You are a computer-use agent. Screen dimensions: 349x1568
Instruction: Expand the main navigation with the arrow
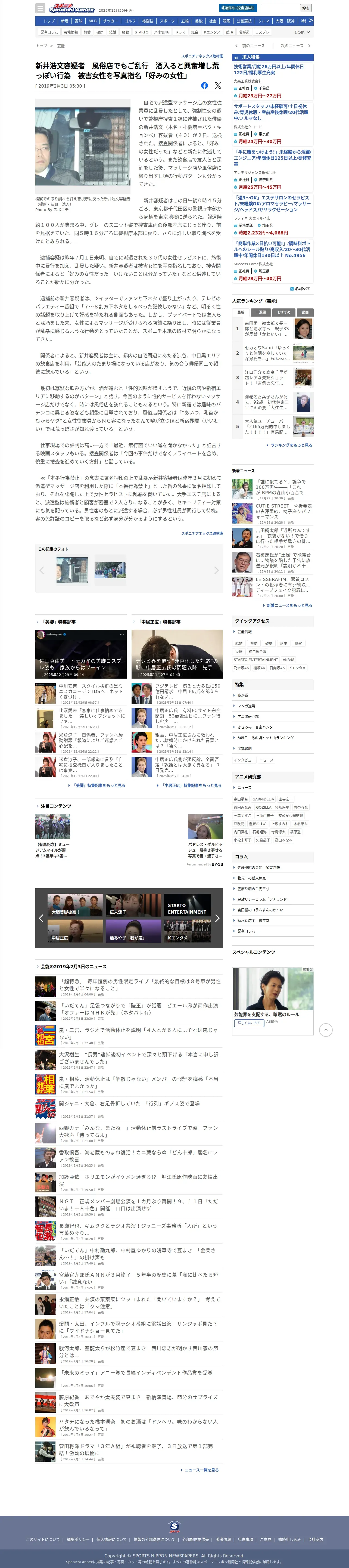tap(310, 21)
